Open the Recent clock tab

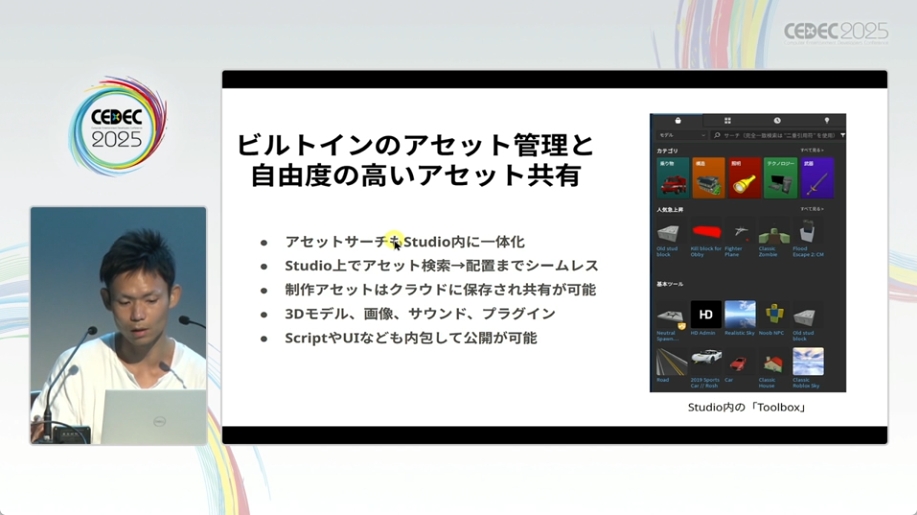point(777,120)
